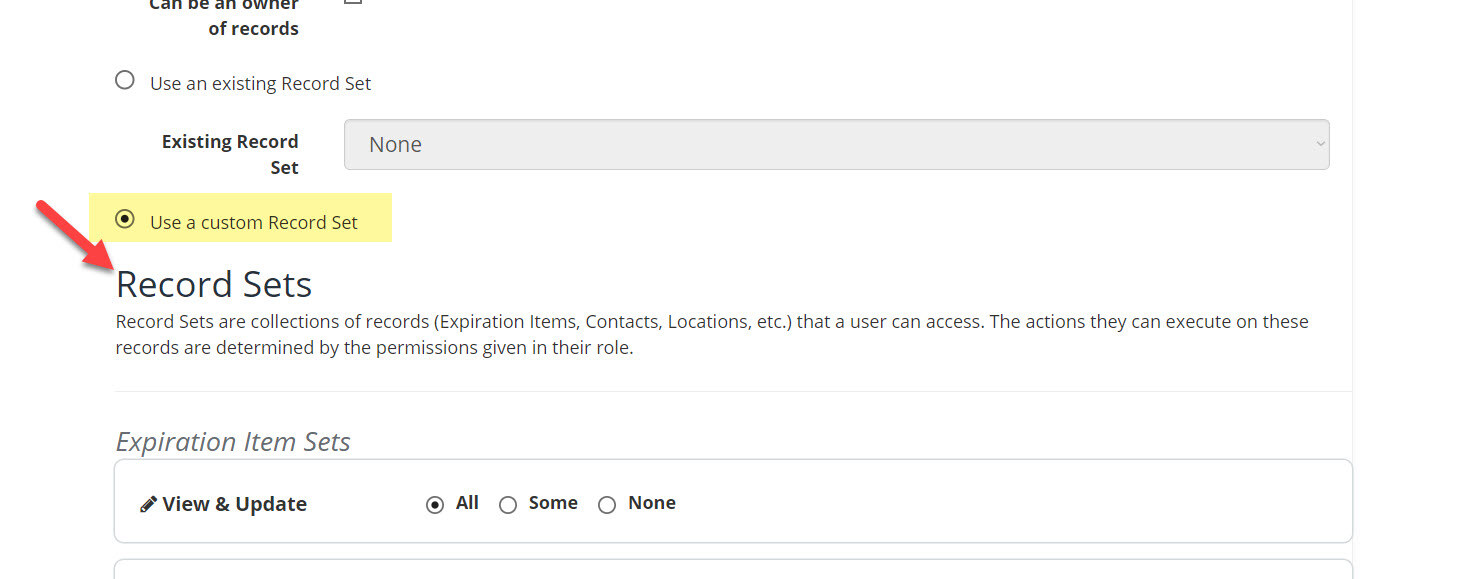Click the chevron arrow on Existing Record Set dropdown
Image resolution: width=1460 pixels, height=579 pixels.
(1320, 144)
